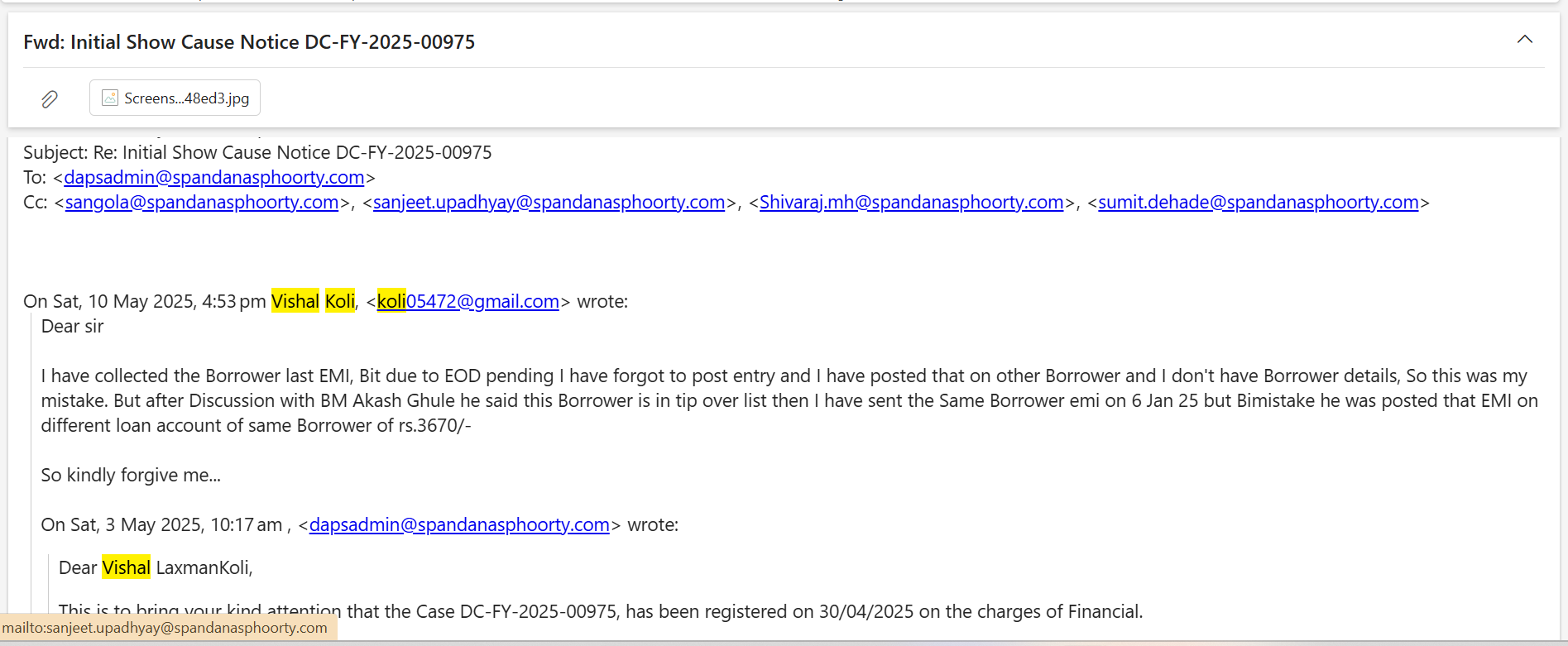Click the paperclip attachments icon
This screenshot has height=646, width=1568.
(x=50, y=99)
